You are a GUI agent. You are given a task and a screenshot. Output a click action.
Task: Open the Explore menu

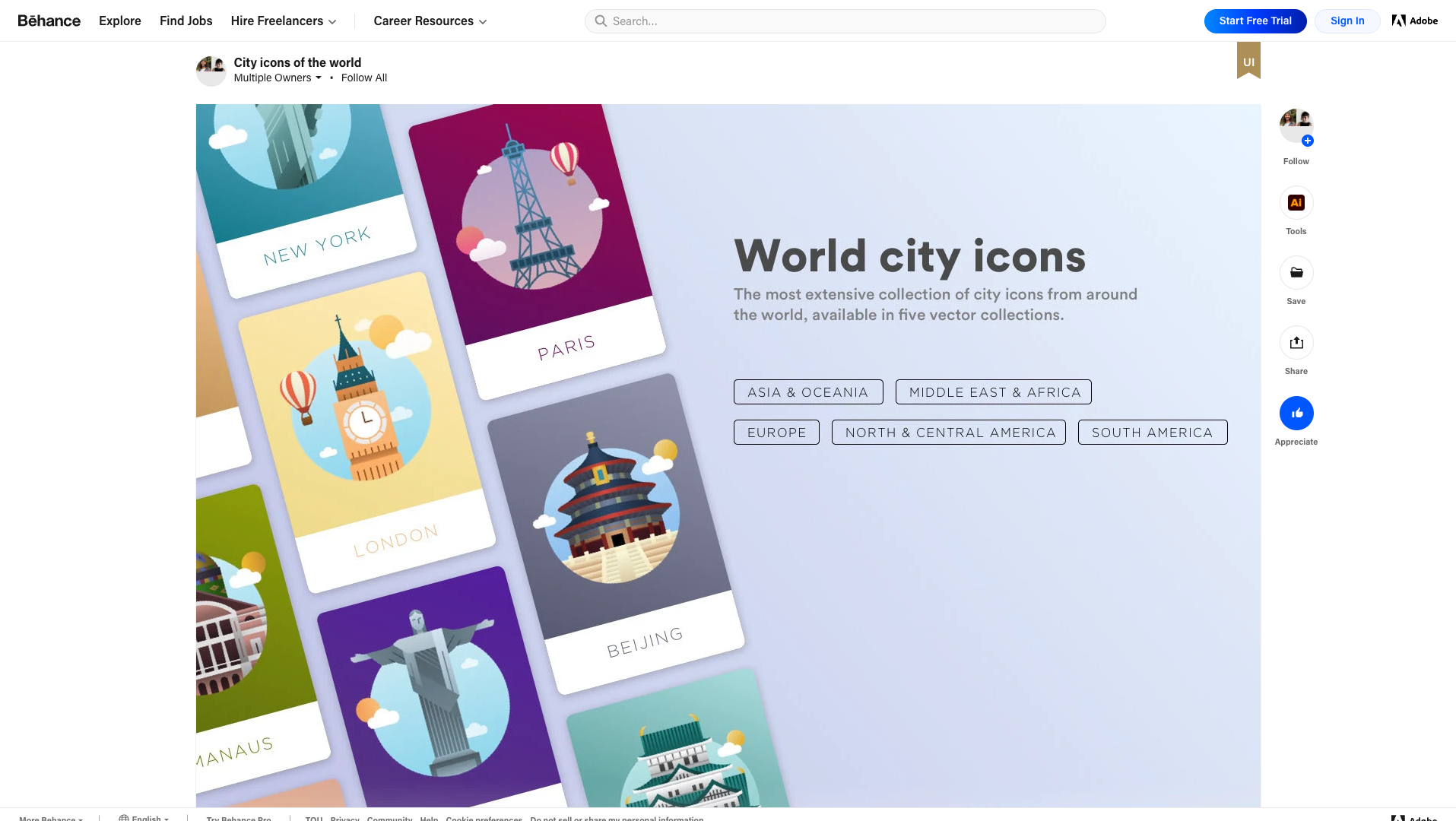click(x=119, y=21)
